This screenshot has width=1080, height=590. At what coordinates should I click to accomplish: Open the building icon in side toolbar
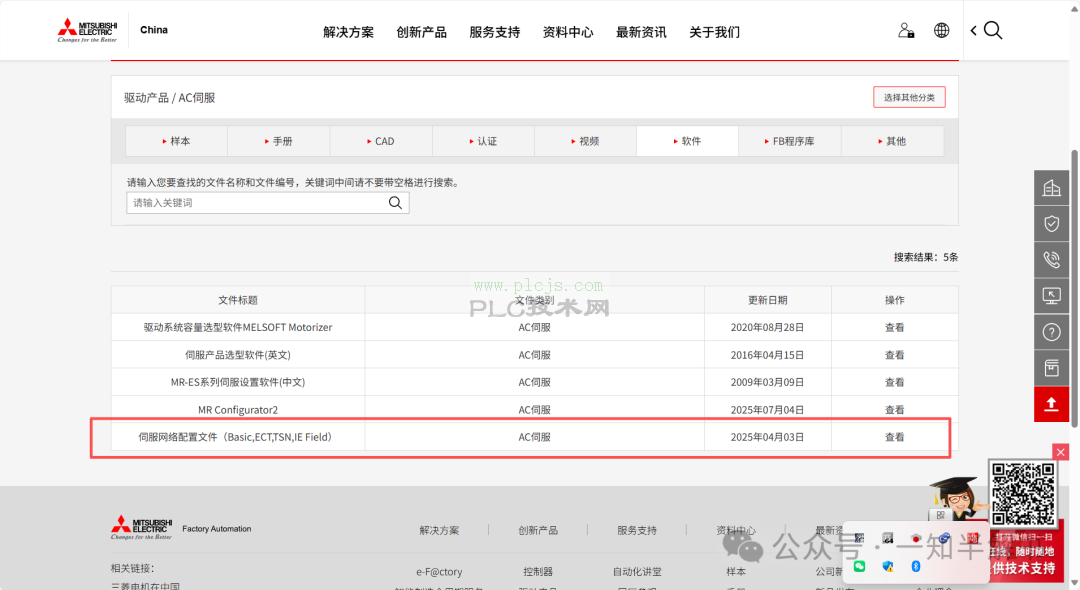click(x=1051, y=187)
